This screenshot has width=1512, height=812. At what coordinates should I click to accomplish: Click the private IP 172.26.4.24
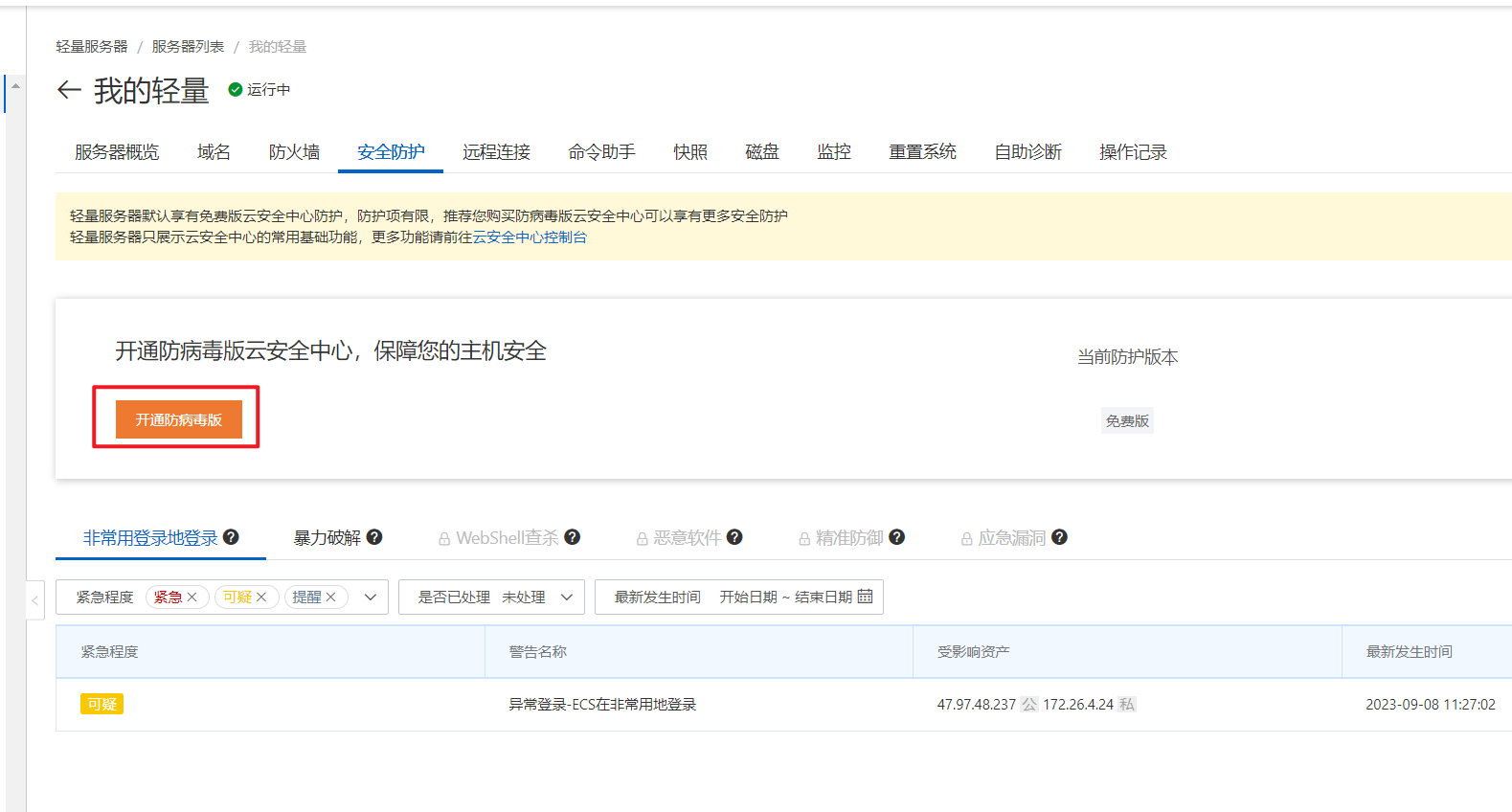point(1078,704)
